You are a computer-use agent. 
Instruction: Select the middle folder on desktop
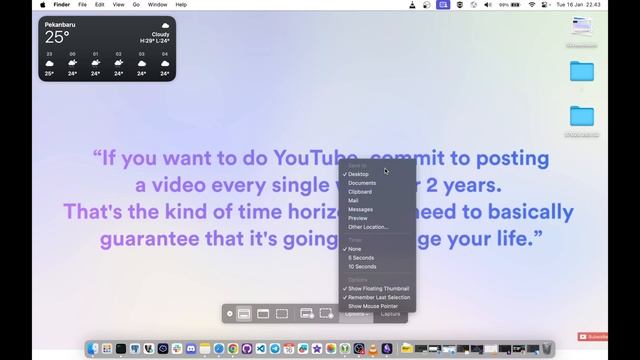pos(582,71)
